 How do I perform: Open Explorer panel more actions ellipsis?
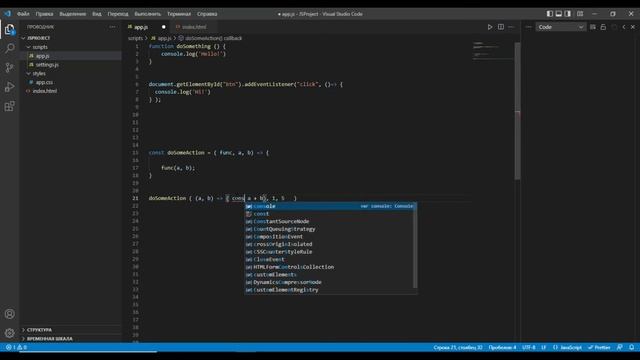[112, 27]
